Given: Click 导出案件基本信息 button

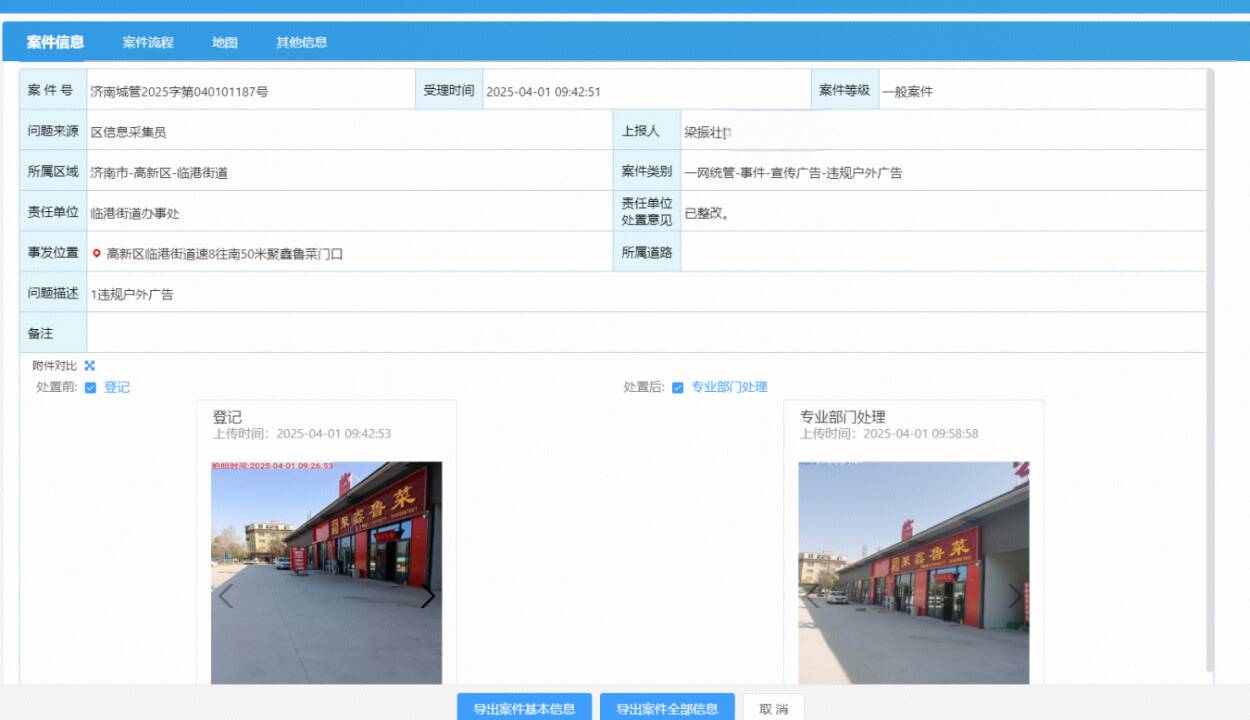Looking at the screenshot, I should click(525, 708).
